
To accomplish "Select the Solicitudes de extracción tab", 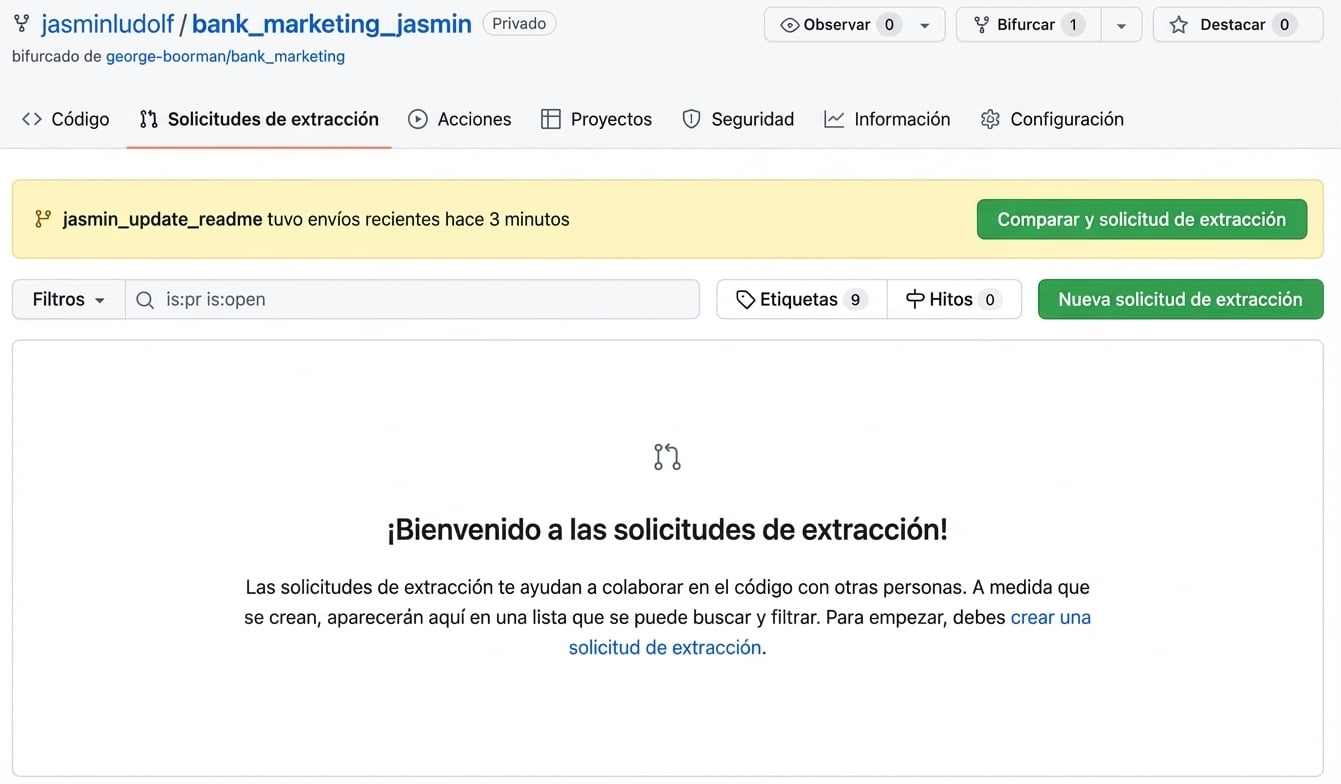I will 259,119.
